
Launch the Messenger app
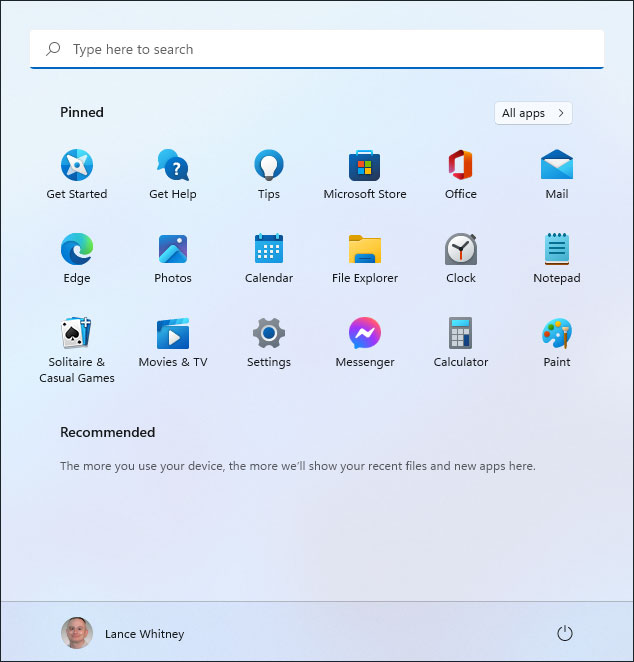(365, 334)
